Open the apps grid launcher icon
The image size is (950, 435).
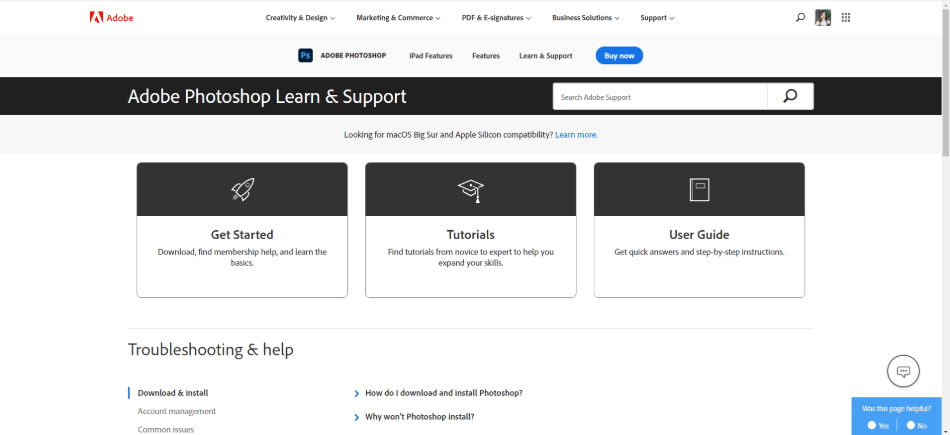pyautogui.click(x=846, y=18)
